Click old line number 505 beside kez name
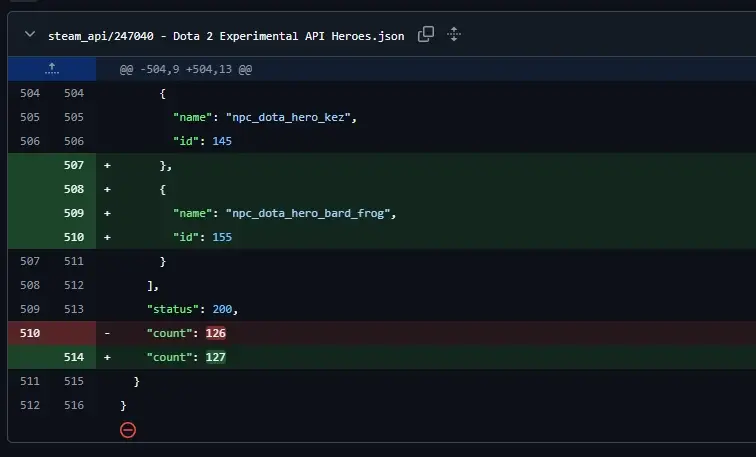The image size is (756, 457). (x=30, y=117)
